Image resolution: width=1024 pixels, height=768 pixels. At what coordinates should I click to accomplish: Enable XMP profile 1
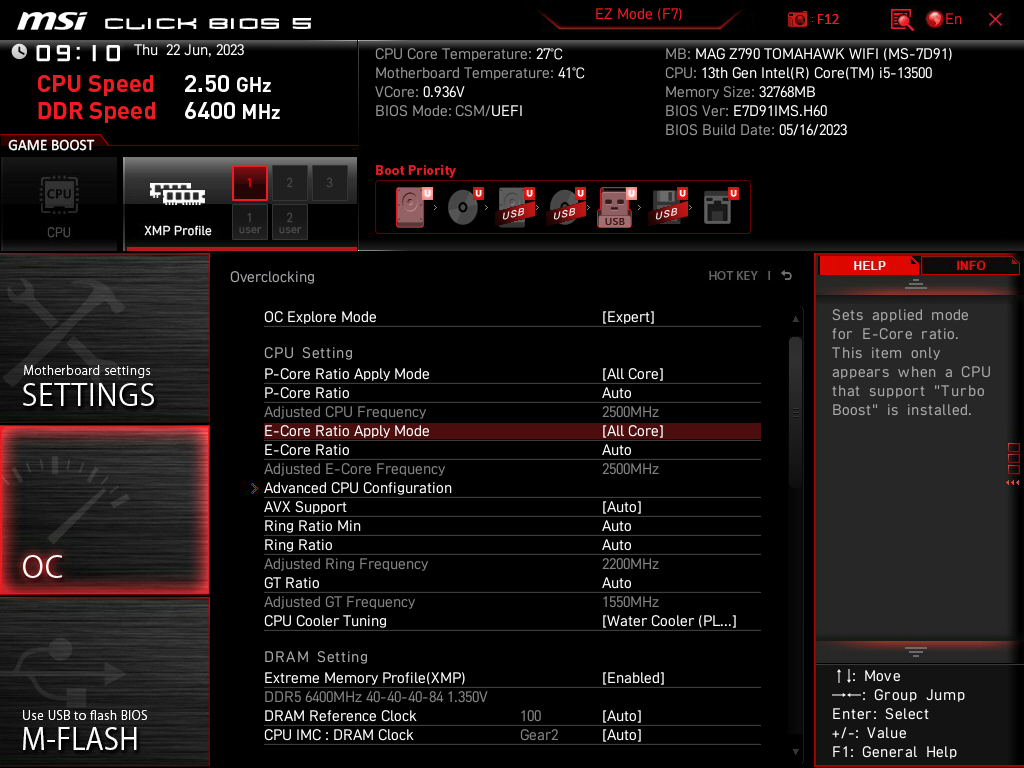coord(249,183)
